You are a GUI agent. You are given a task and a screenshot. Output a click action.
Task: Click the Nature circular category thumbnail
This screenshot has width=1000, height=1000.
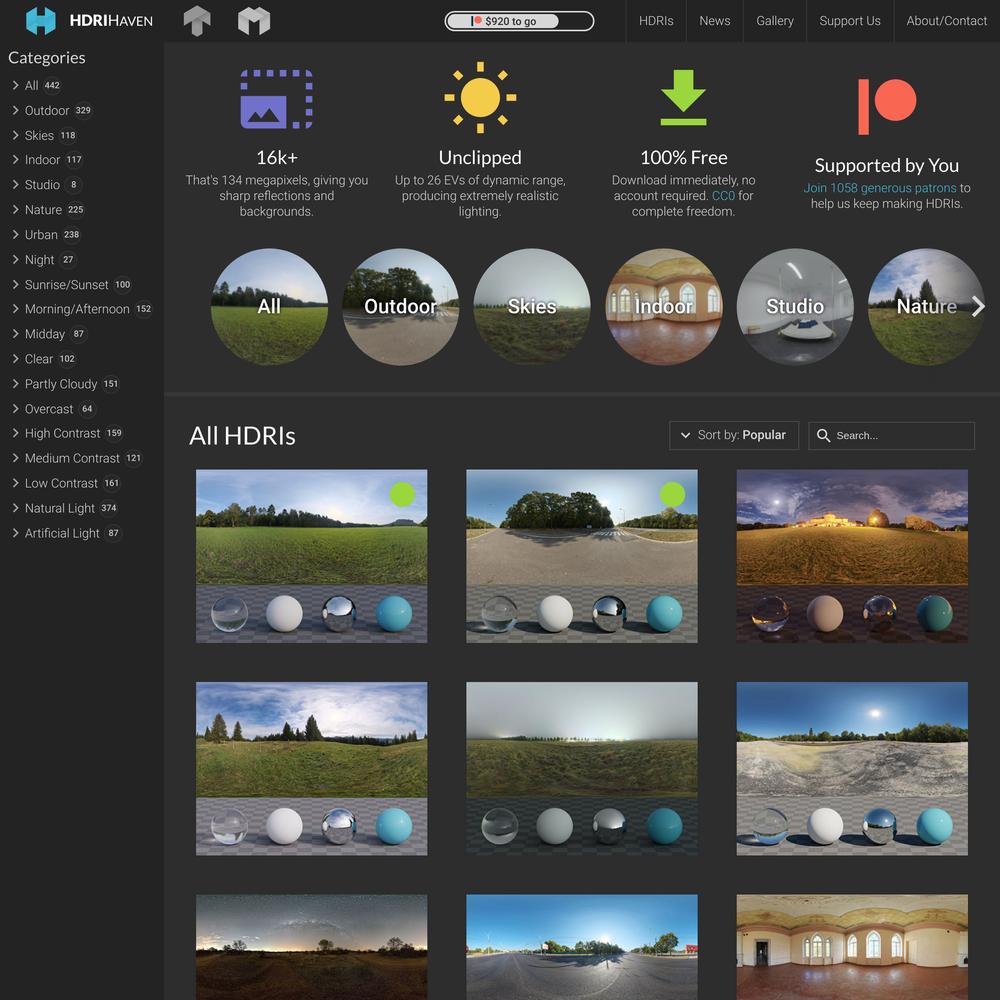(927, 307)
